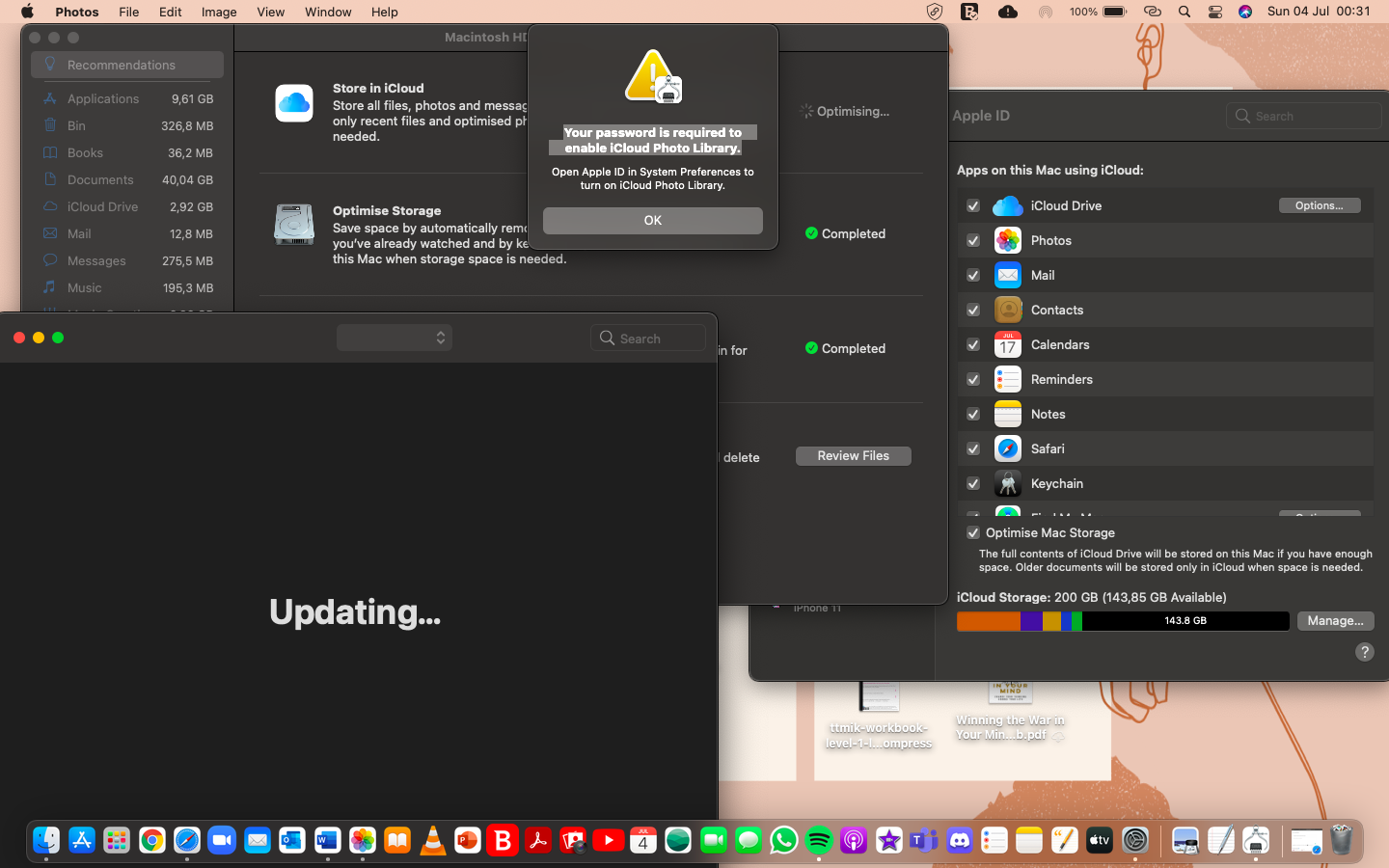This screenshot has height=868, width=1389.
Task: Launch WhatsApp from the dock
Action: pyautogui.click(x=784, y=841)
